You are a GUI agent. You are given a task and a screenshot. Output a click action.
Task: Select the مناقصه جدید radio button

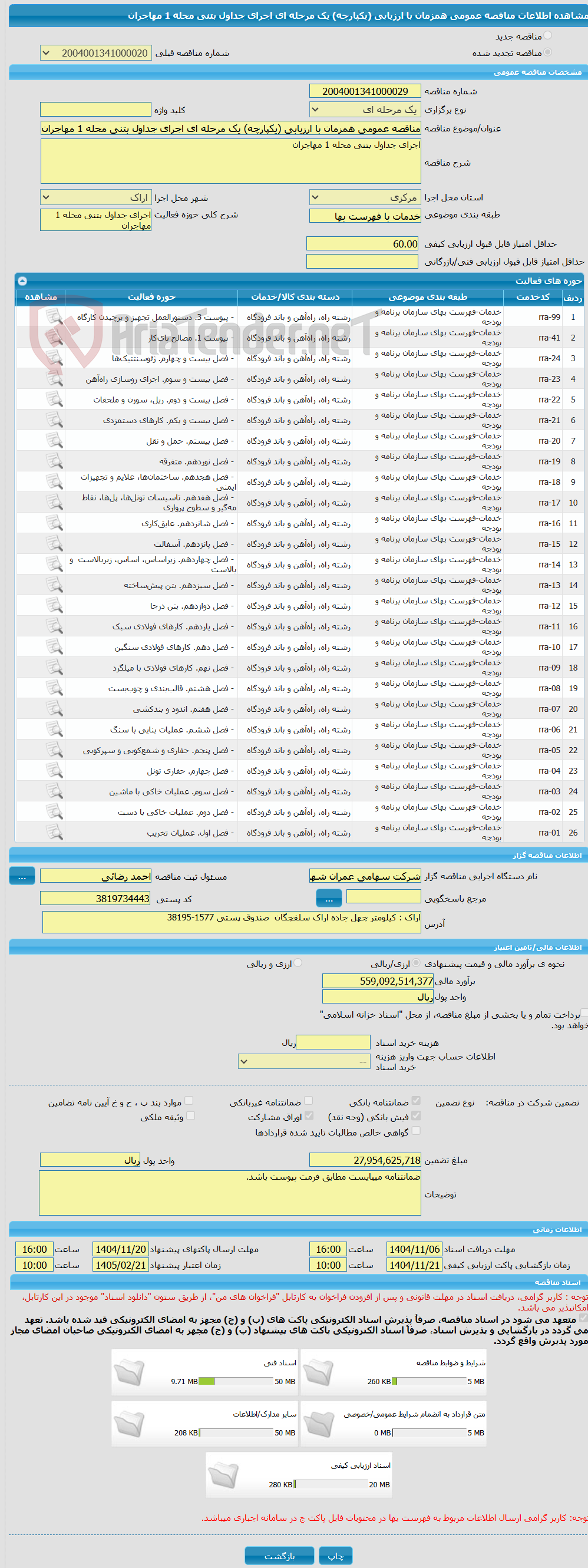[547, 36]
